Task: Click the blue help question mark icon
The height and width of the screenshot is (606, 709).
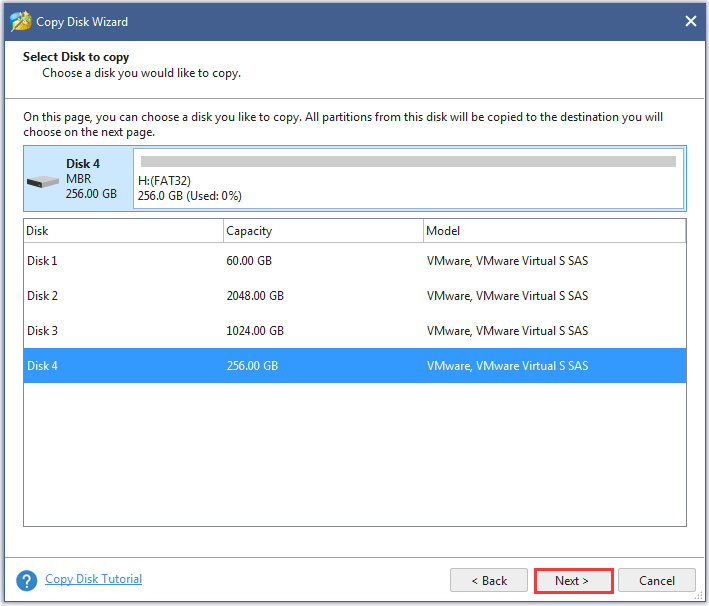Action: (28, 580)
